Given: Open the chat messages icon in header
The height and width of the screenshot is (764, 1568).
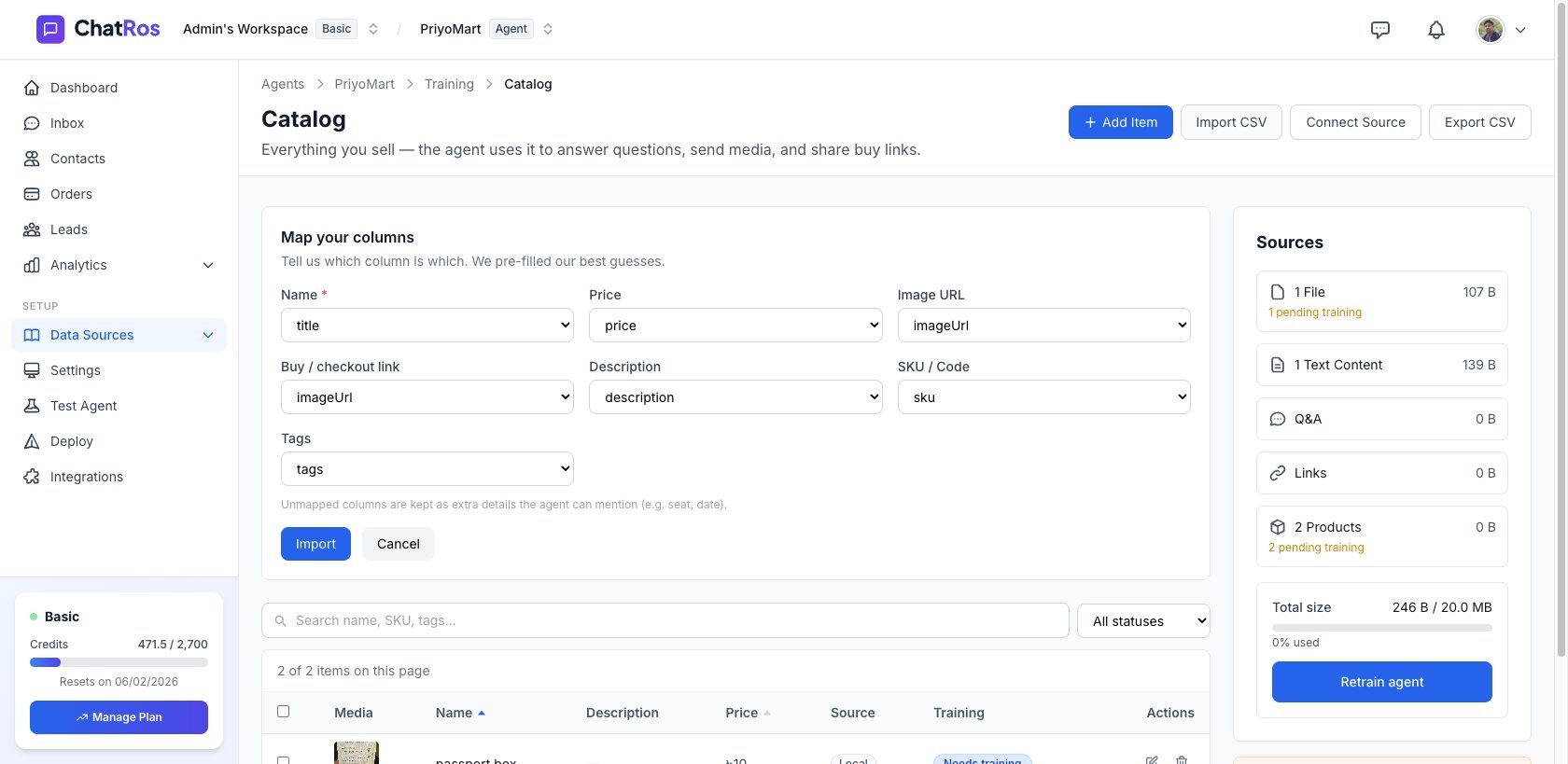Looking at the screenshot, I should click(x=1380, y=30).
